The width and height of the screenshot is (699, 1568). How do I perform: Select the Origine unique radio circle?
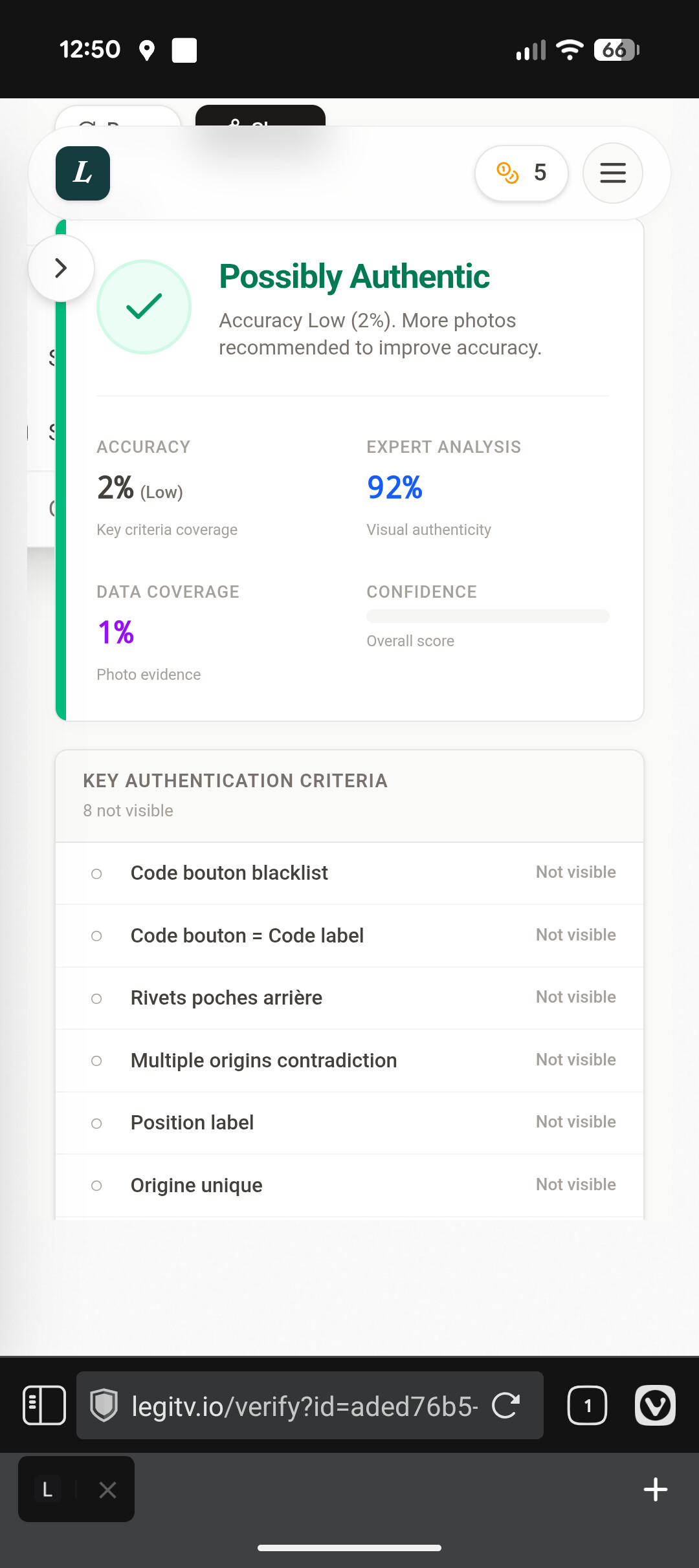tap(96, 1186)
